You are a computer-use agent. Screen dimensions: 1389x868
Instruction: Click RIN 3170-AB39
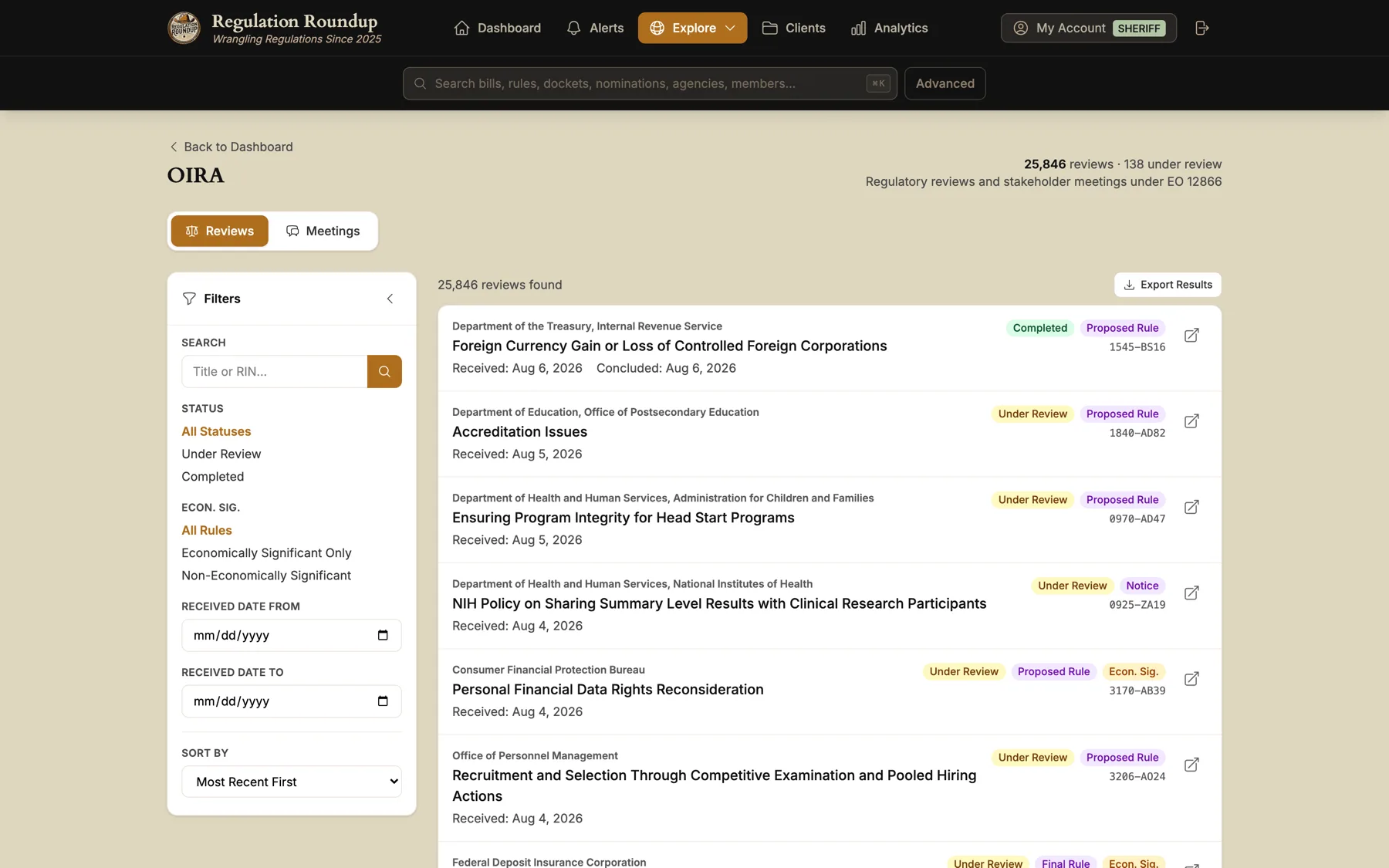pos(1137,691)
